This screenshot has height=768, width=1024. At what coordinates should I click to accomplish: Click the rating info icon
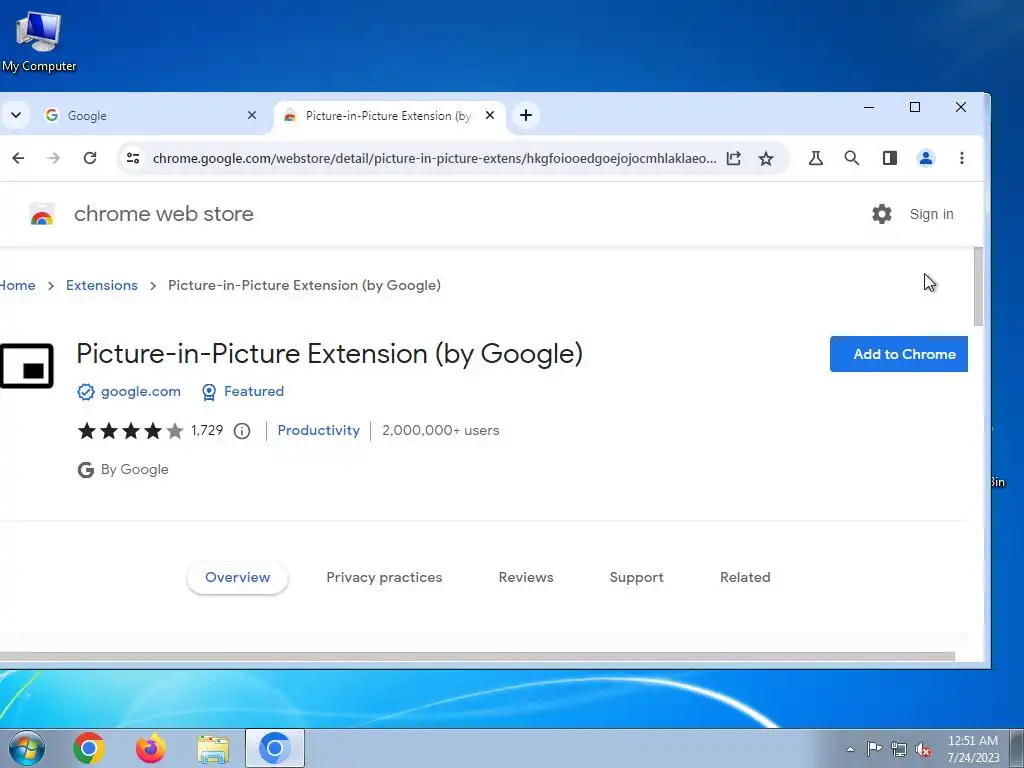(242, 431)
